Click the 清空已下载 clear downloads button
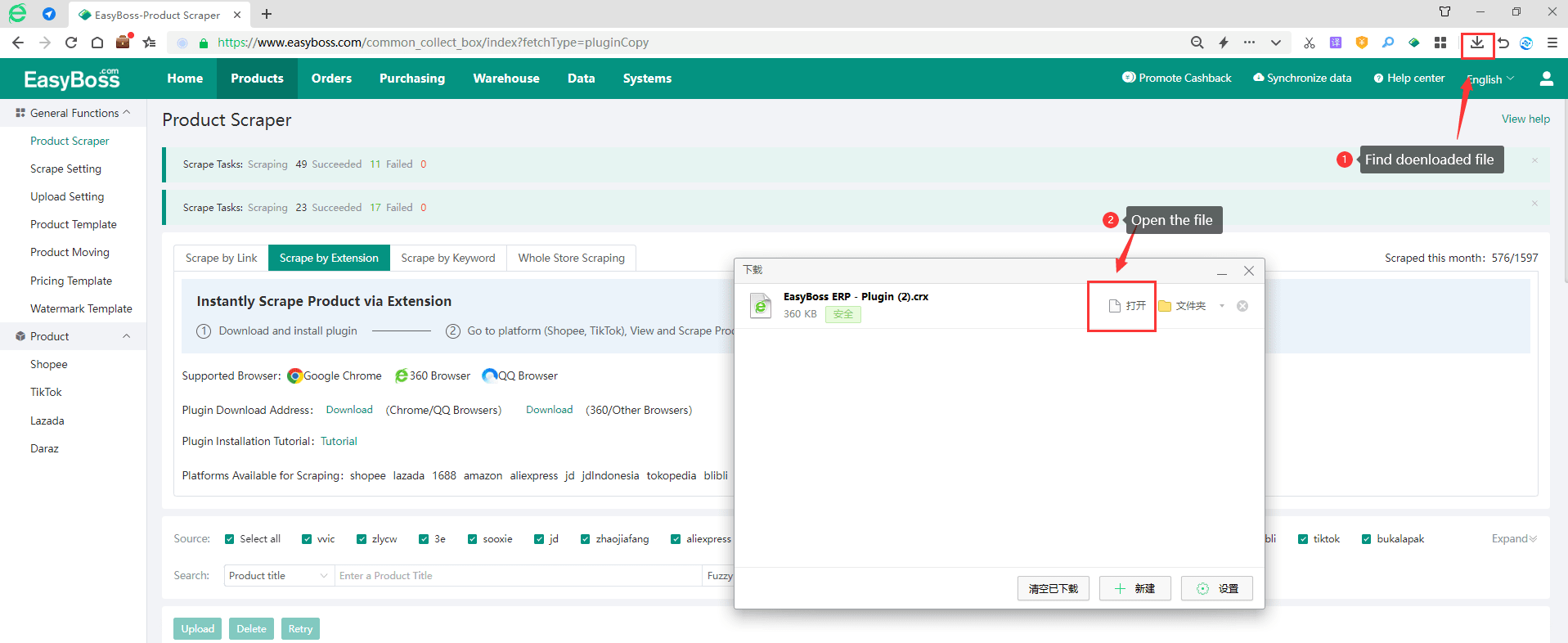This screenshot has height=643, width=1568. coord(1054,588)
